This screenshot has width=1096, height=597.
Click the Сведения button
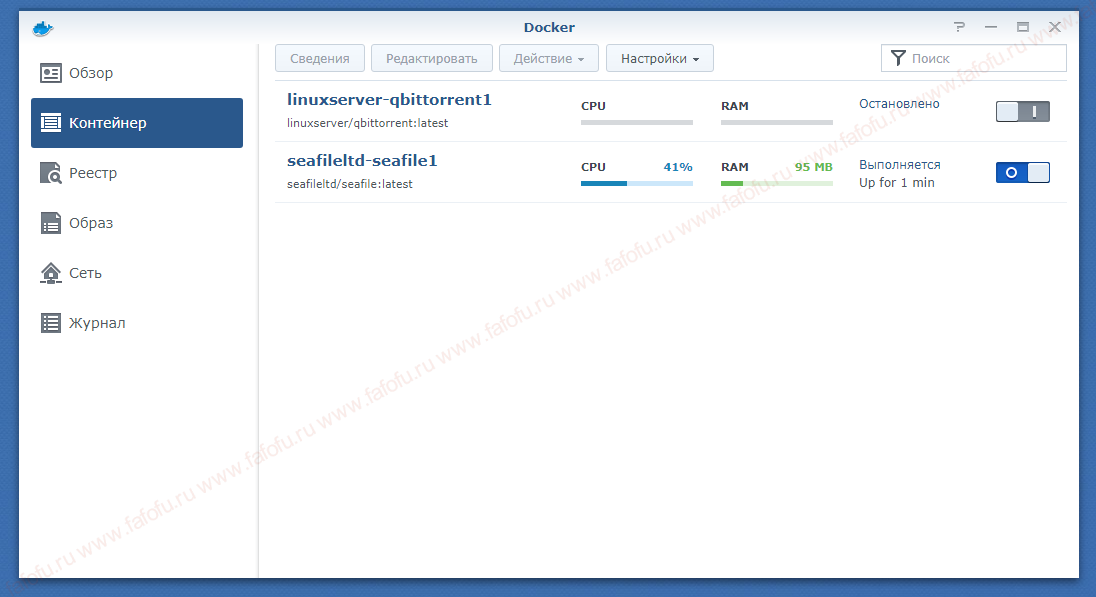click(x=320, y=59)
